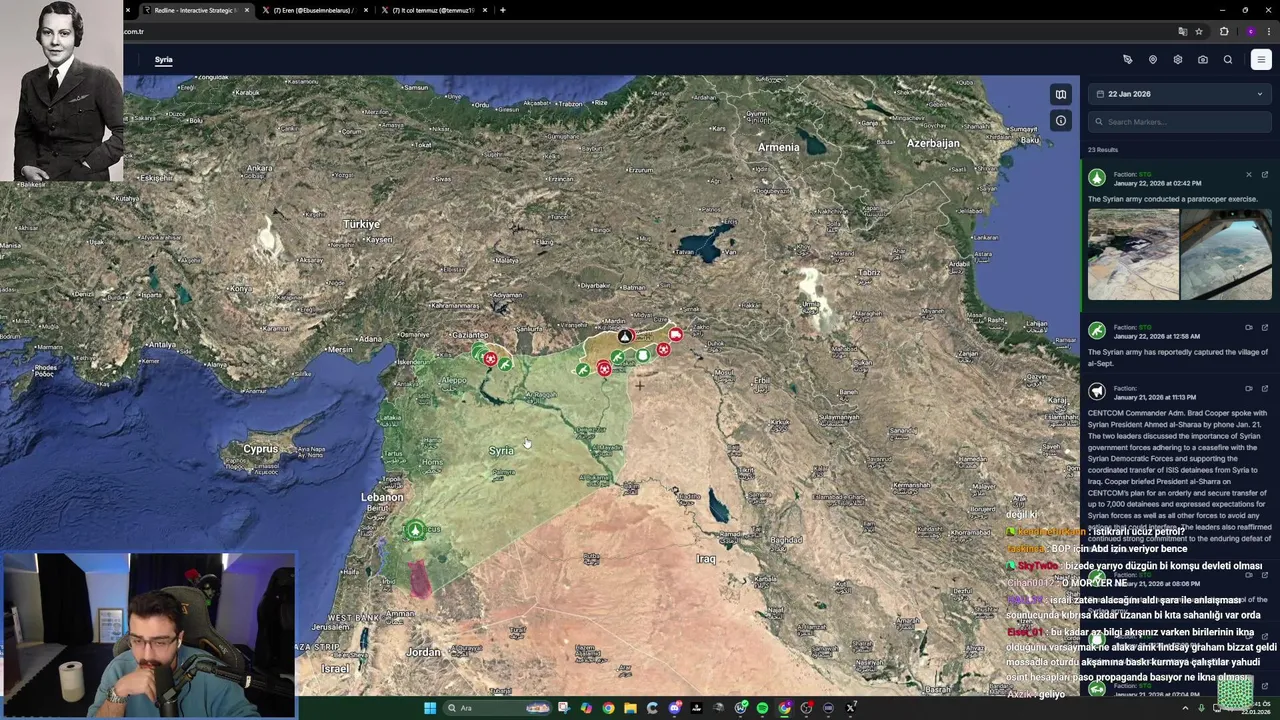Screen dimensions: 1280x720
Task: Open external link on al-Sept village card
Action: click(x=1265, y=328)
